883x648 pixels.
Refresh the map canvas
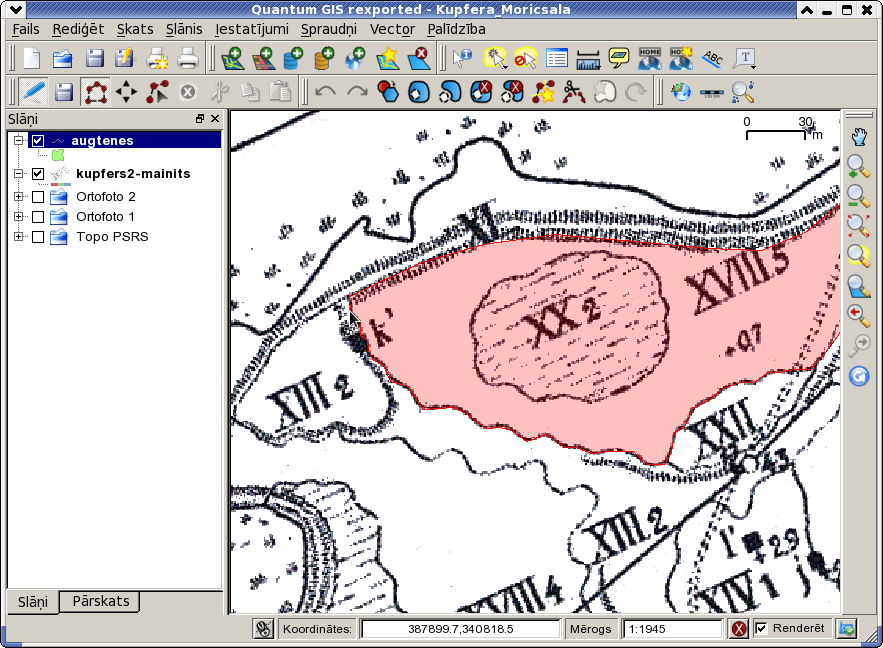(859, 376)
